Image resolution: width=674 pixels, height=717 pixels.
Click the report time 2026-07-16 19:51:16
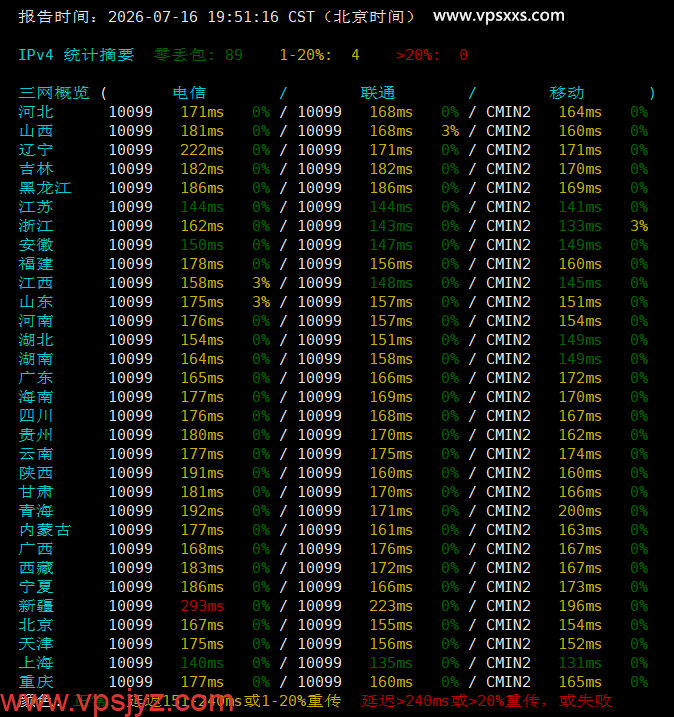[x=193, y=17]
